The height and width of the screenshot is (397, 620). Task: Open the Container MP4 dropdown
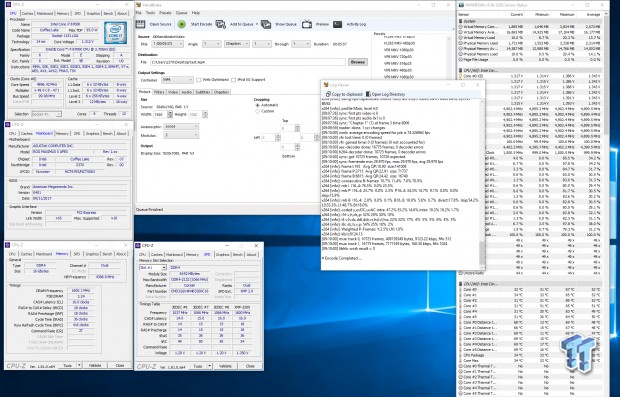[177, 80]
